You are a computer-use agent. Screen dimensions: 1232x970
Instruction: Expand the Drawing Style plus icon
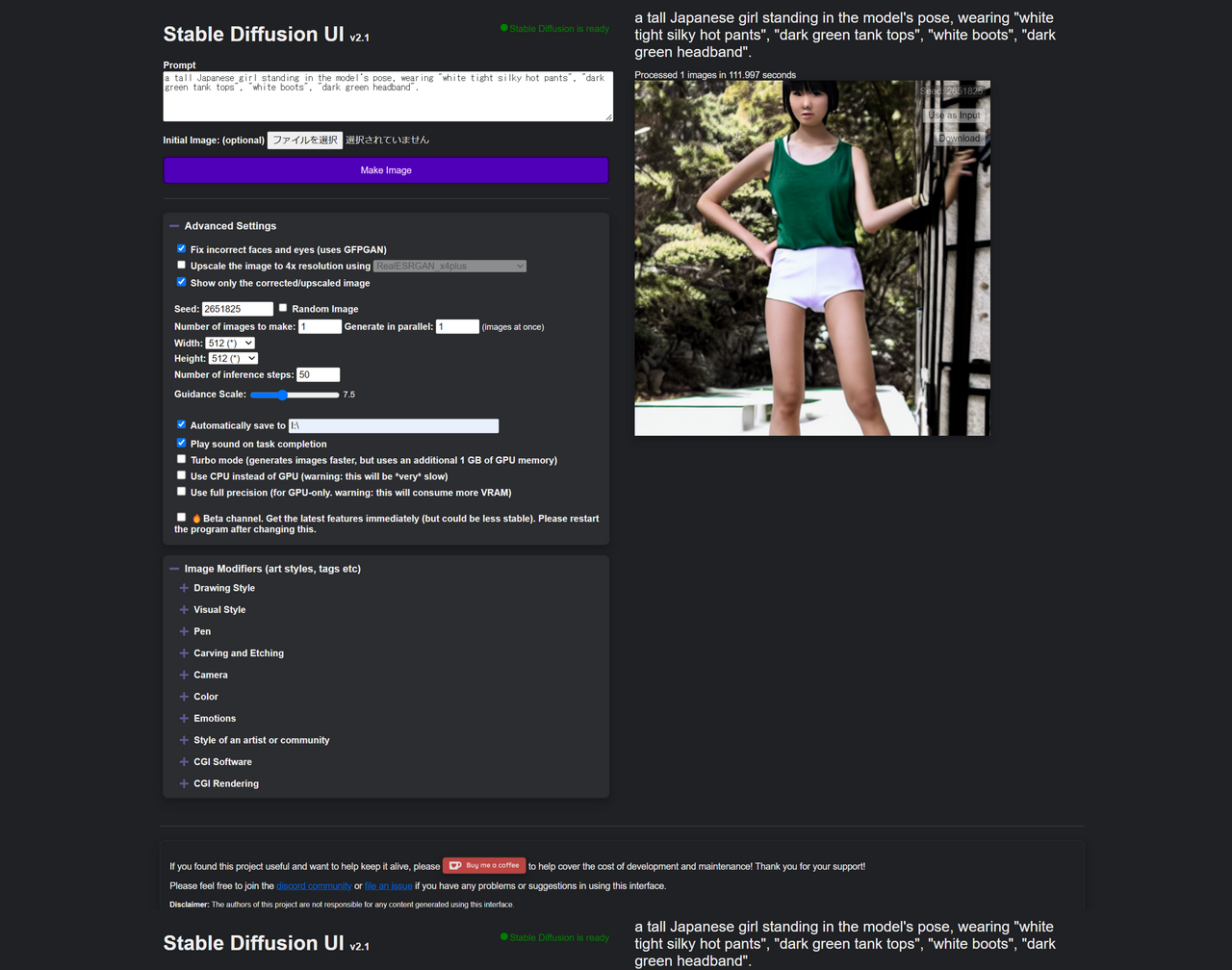[184, 588]
